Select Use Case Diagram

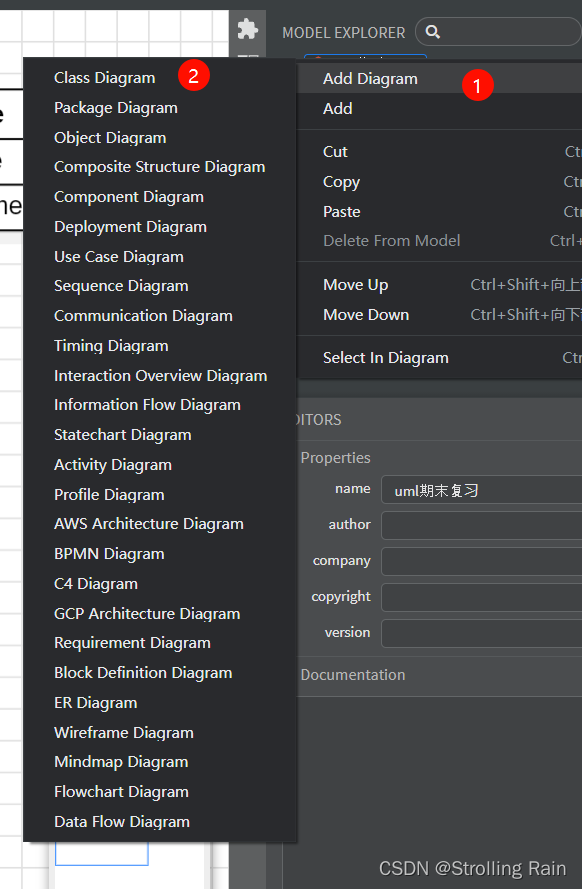[x=118, y=256]
